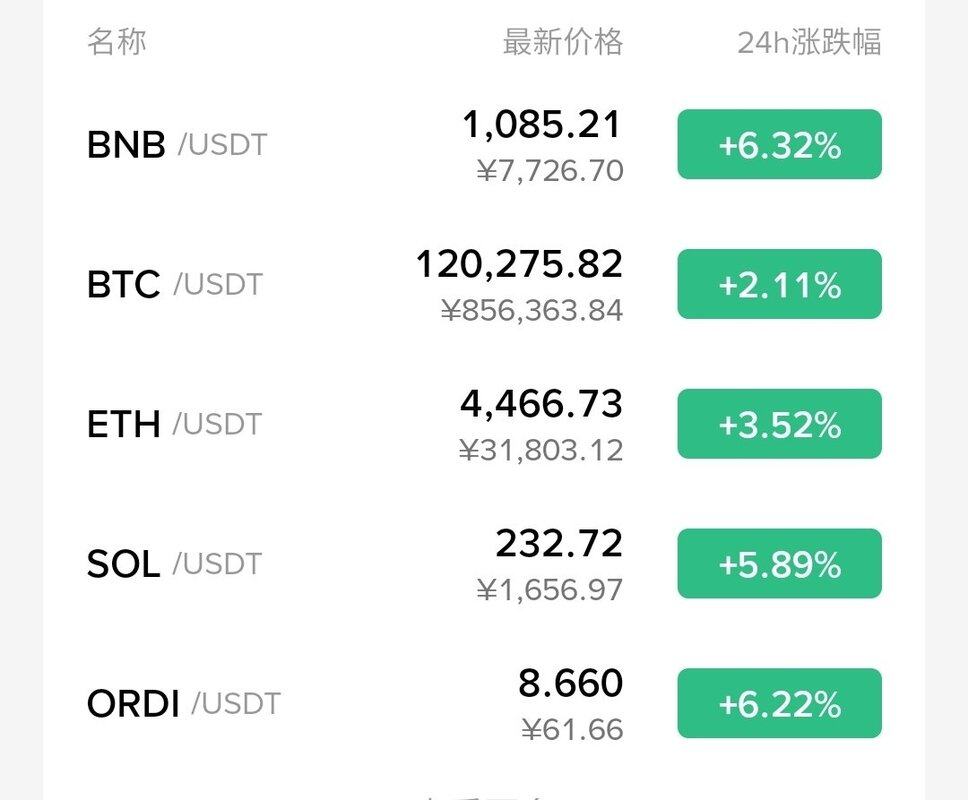The width and height of the screenshot is (968, 800).
Task: Click the BNB price 1,085.21
Action: pos(541,125)
